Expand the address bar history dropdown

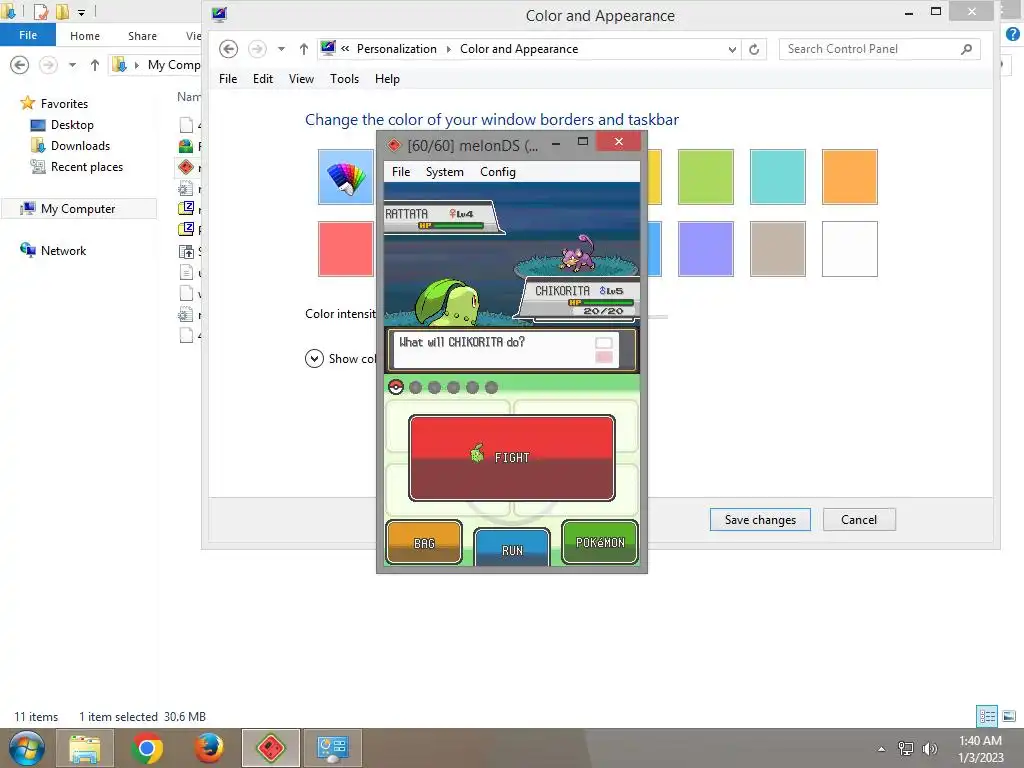[x=732, y=50]
